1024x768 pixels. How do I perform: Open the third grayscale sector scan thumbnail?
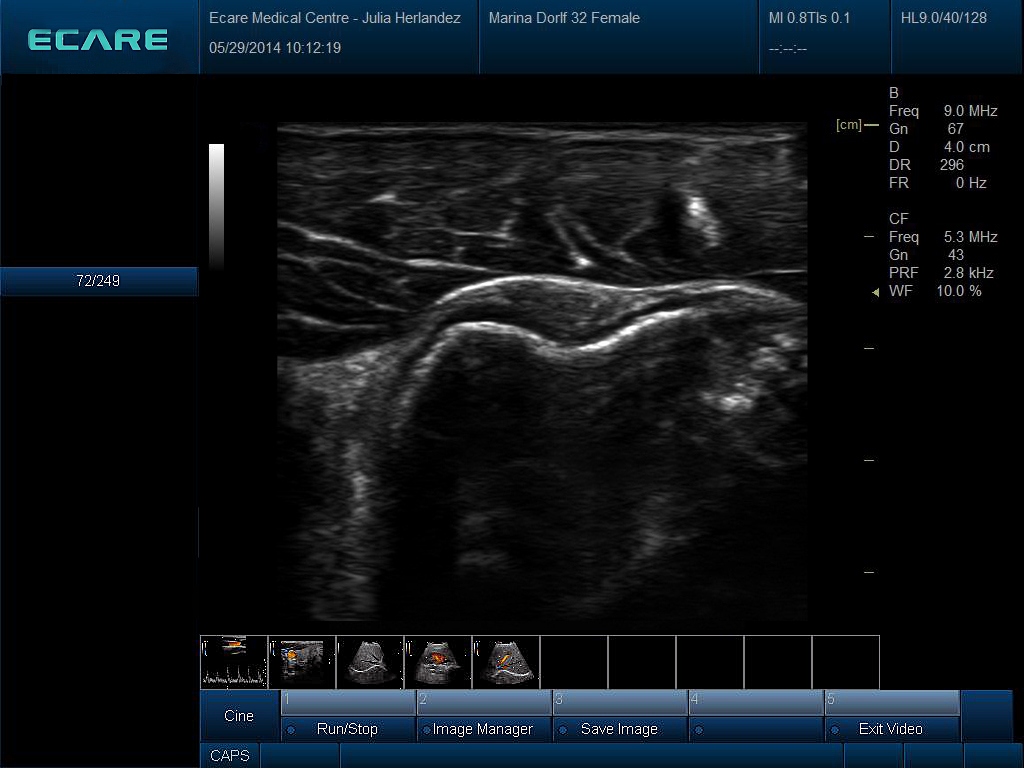point(370,662)
